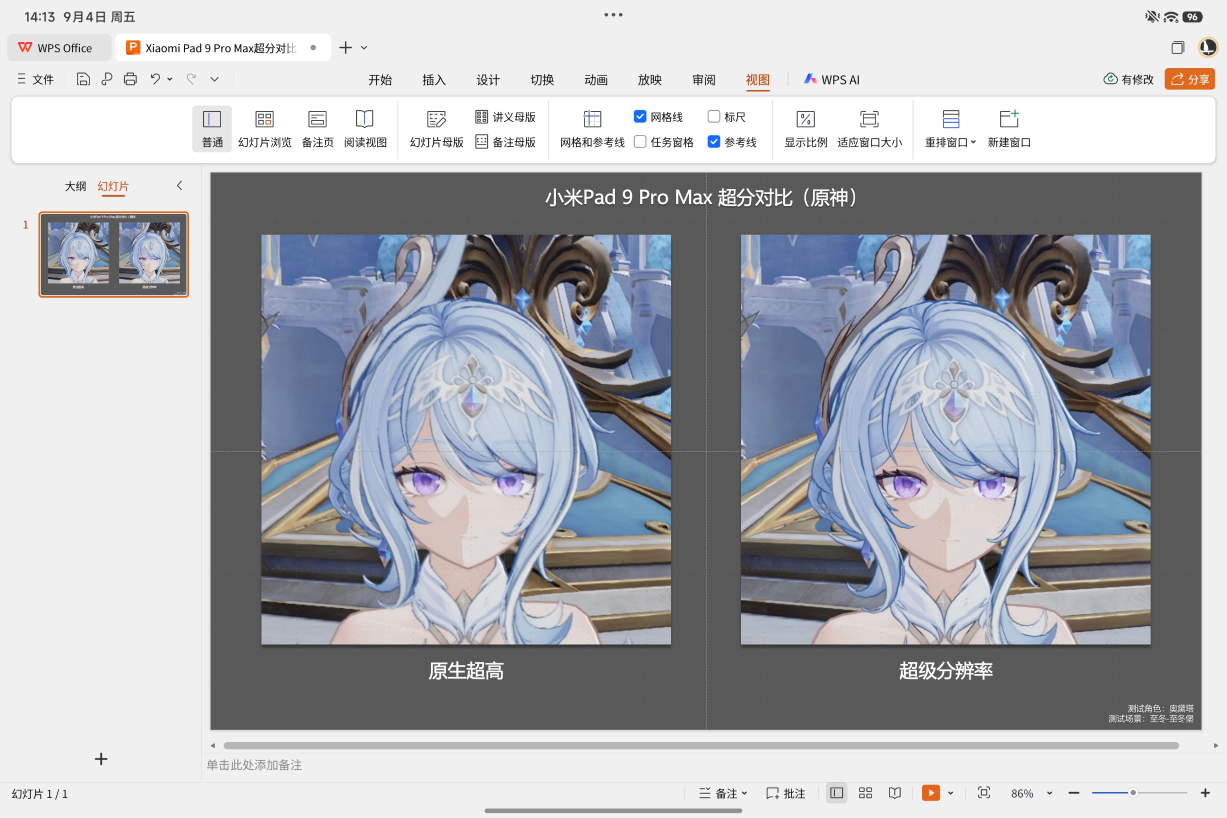Open user profile avatar
Screen dimensions: 1227x818
point(1208,47)
